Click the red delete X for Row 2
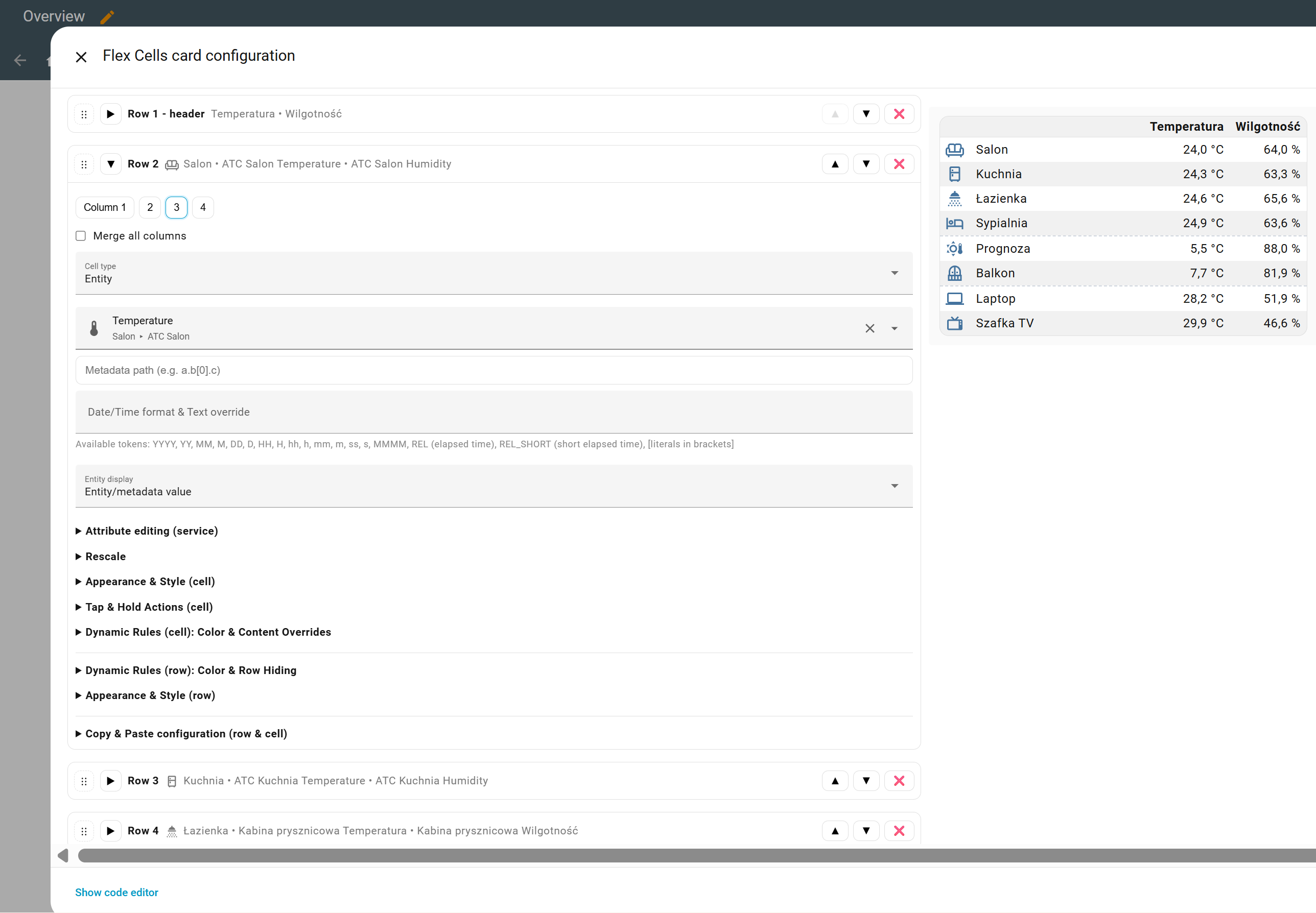Screen dimensions: 1316x913 click(x=898, y=164)
